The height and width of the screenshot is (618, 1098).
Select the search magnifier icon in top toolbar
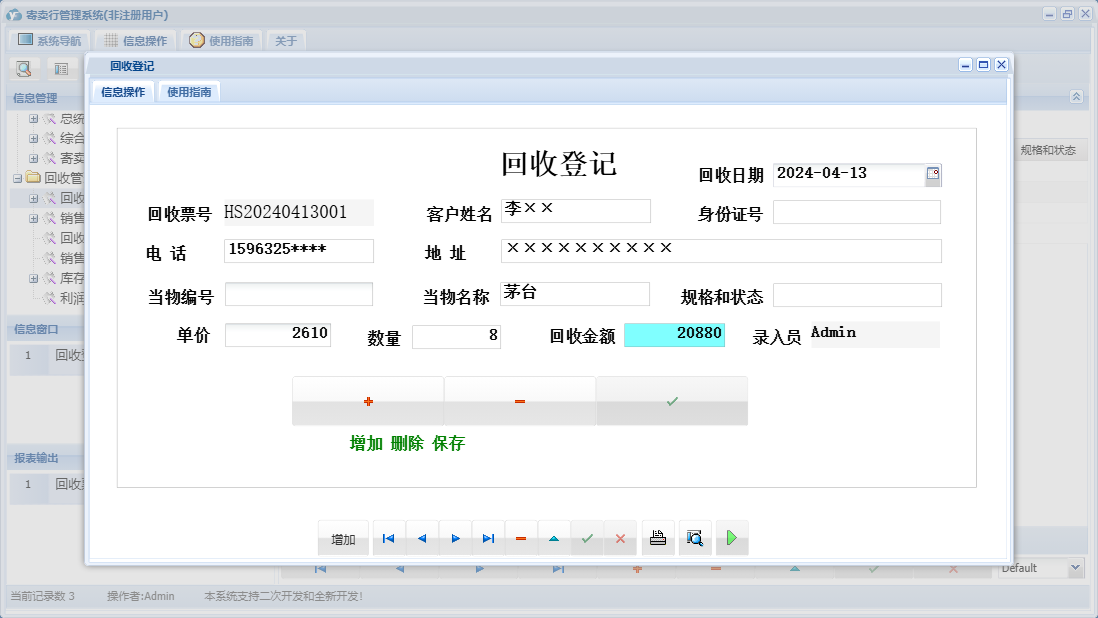[x=24, y=67]
